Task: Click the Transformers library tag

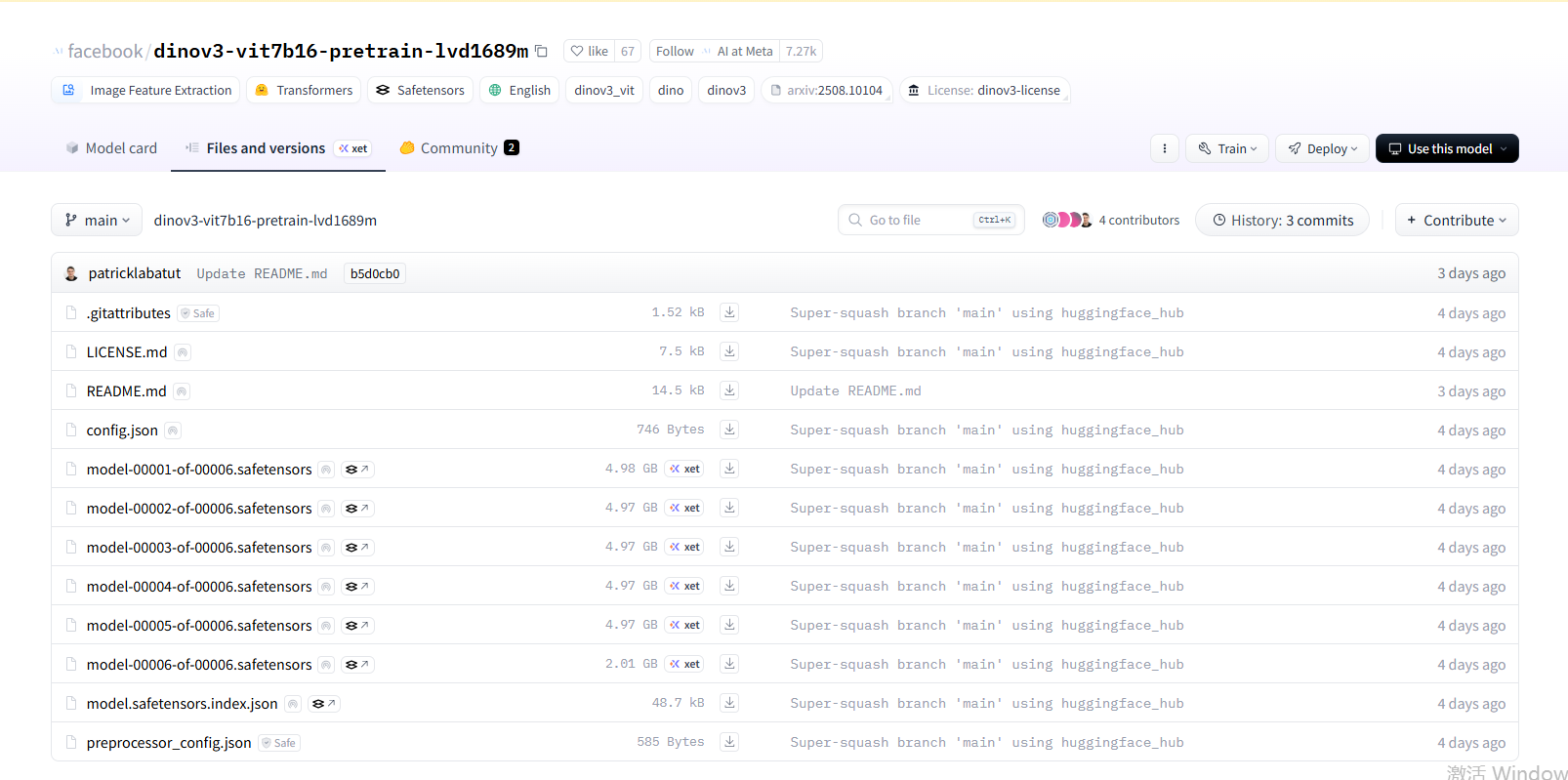Action: click(x=304, y=90)
